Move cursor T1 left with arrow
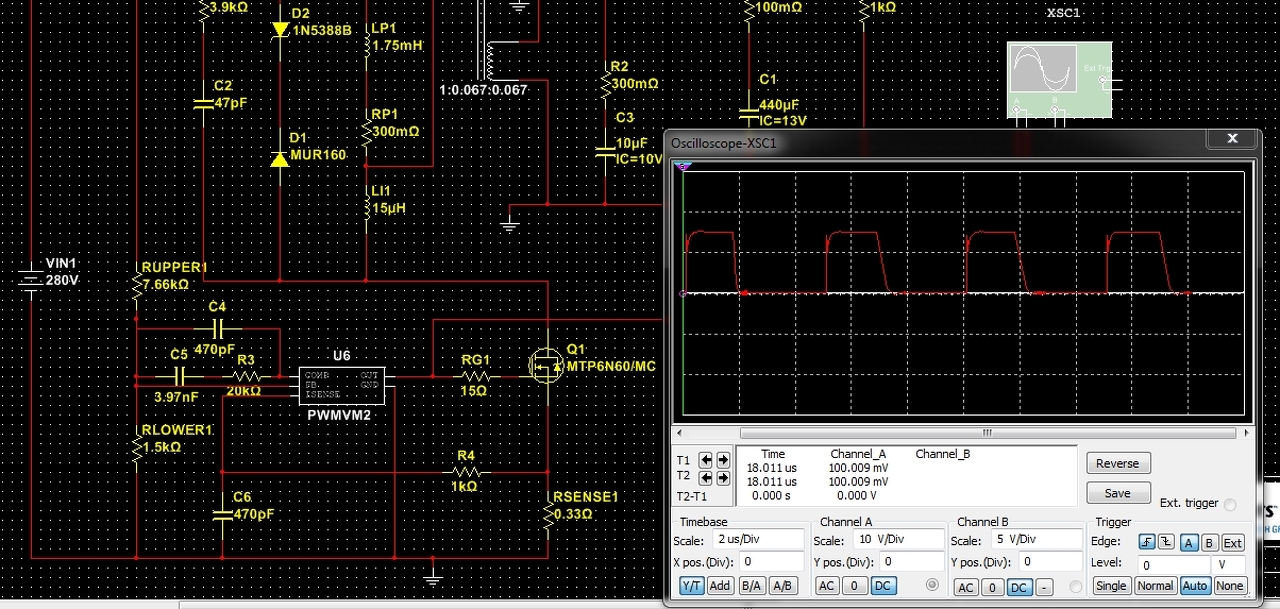Viewport: 1280px width, 609px height. (706, 460)
